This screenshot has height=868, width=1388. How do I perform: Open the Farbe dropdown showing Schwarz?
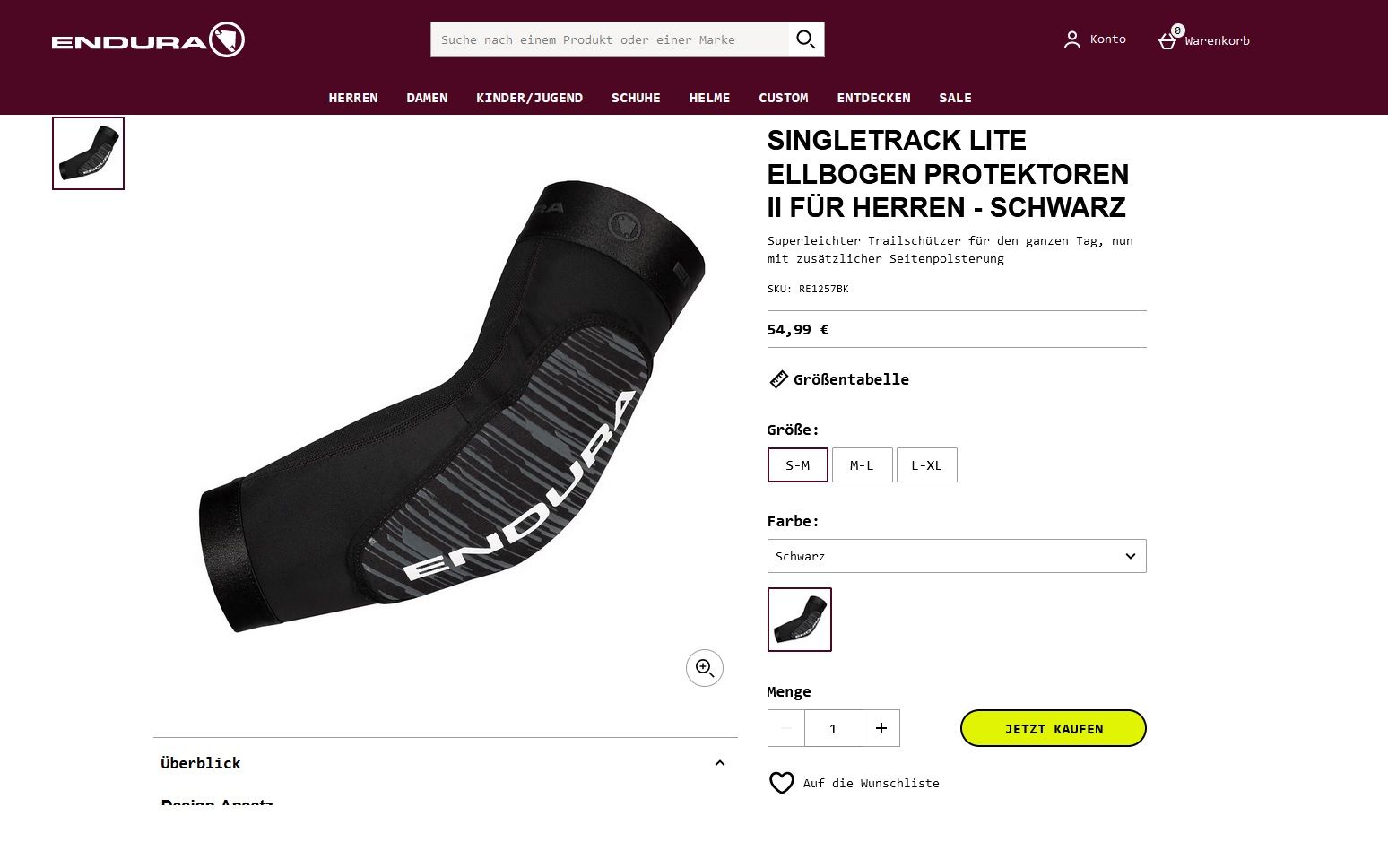coord(957,556)
